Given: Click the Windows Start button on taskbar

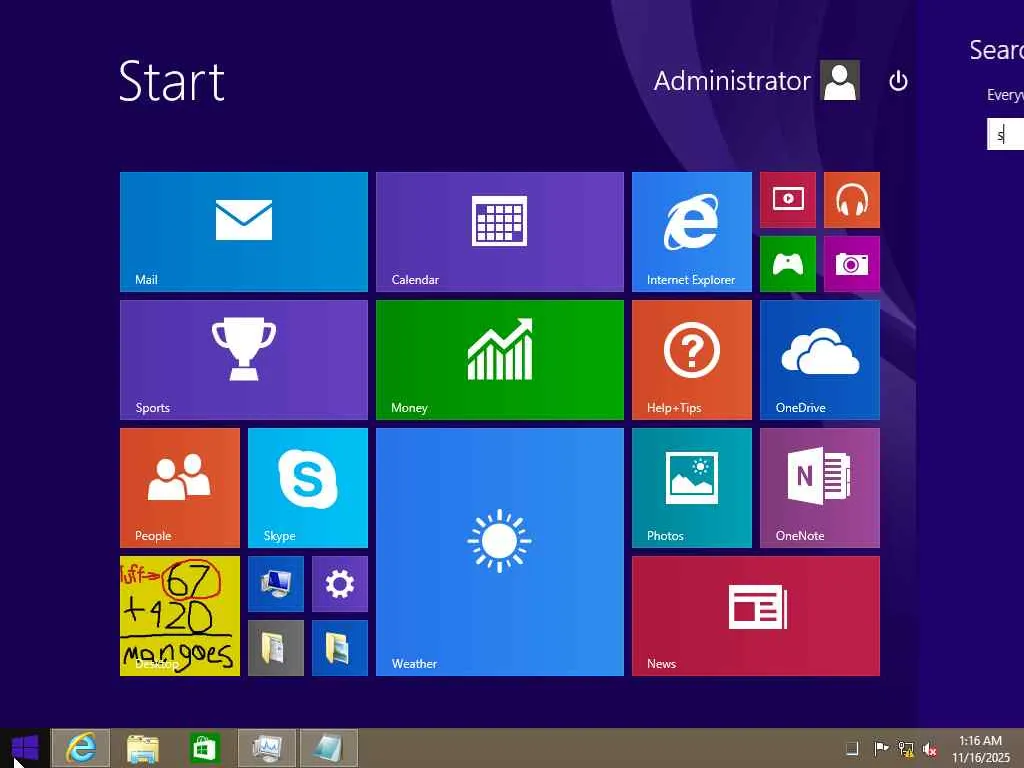Looking at the screenshot, I should [x=25, y=748].
